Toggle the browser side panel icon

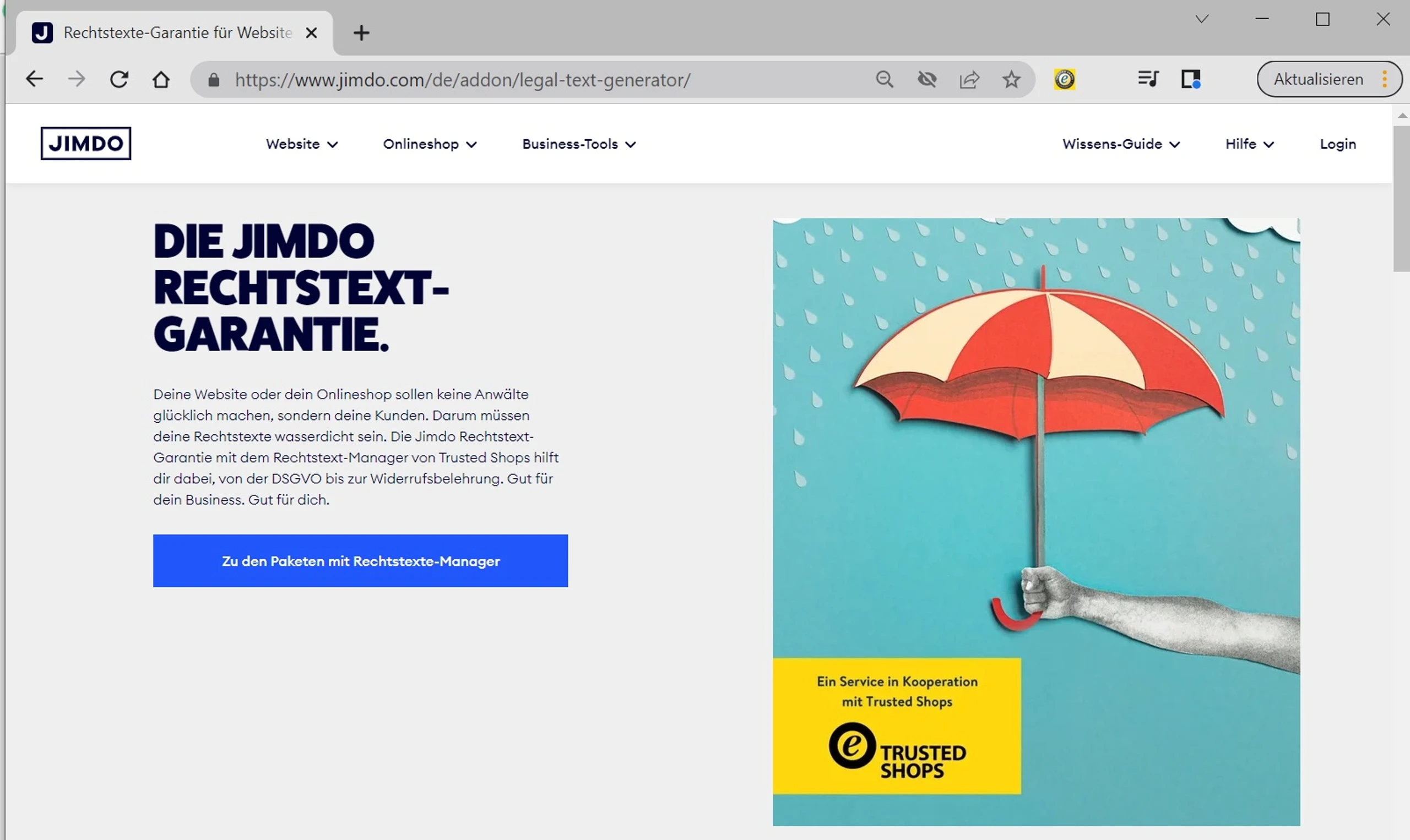coord(1191,79)
